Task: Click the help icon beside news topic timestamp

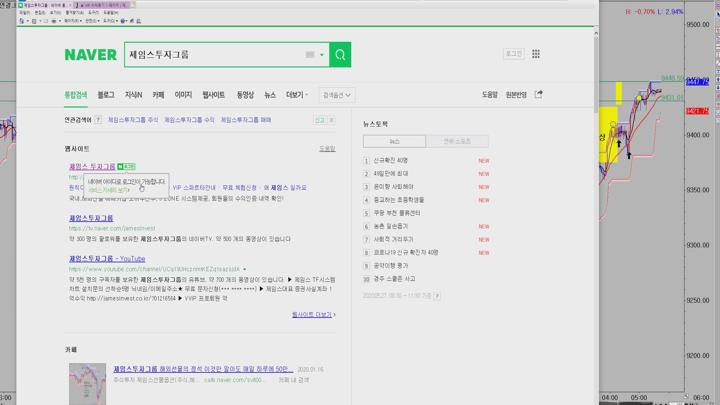Action: pos(437,296)
